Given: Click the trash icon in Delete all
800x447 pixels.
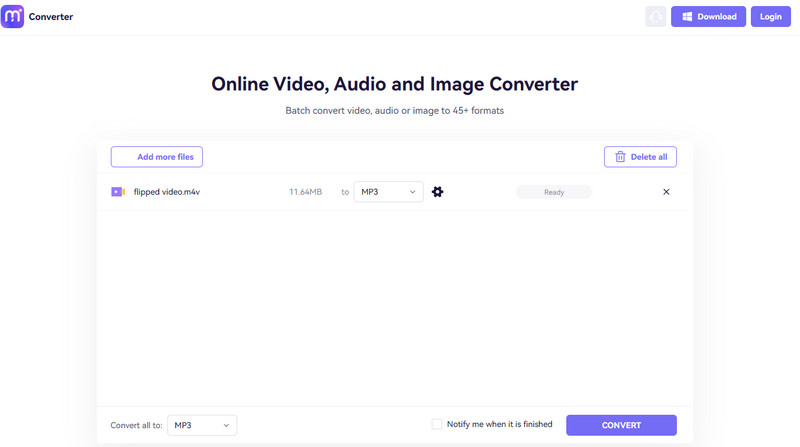Looking at the screenshot, I should 620,157.
